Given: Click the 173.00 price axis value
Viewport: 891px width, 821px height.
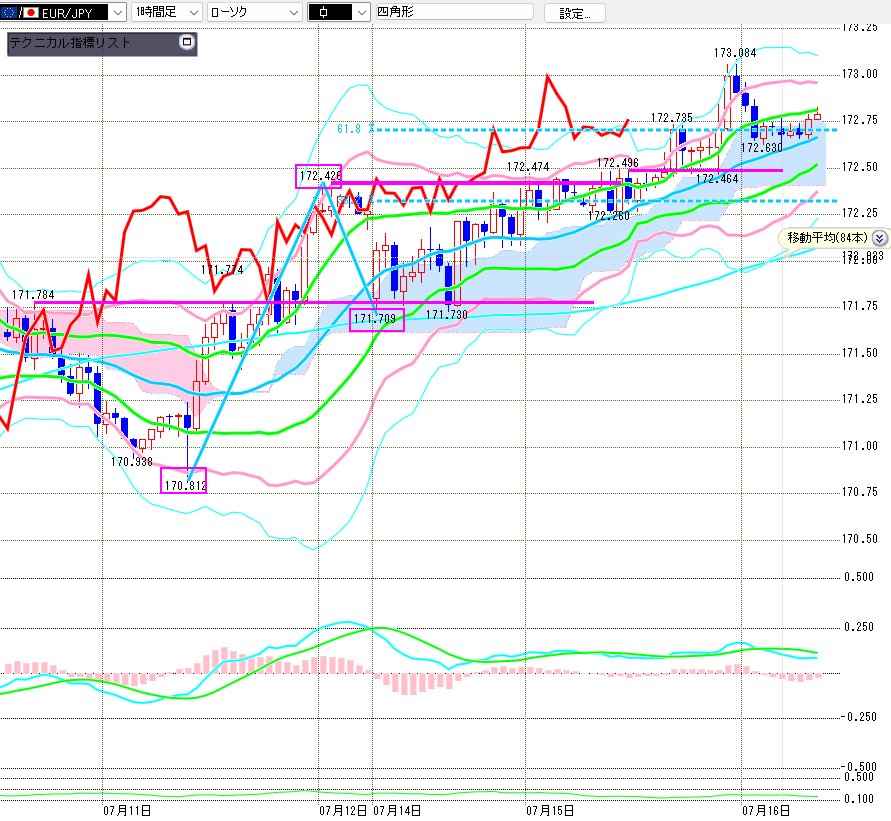Looking at the screenshot, I should (x=860, y=74).
